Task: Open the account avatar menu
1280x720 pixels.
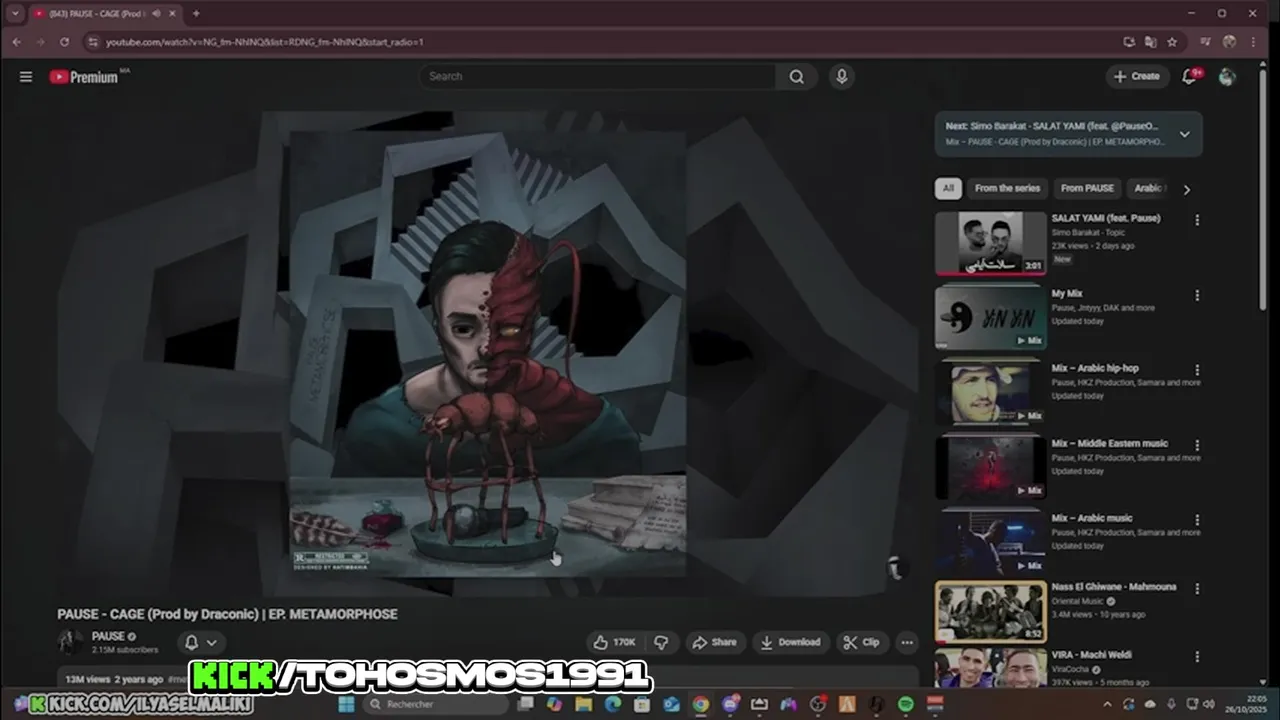Action: (x=1227, y=77)
